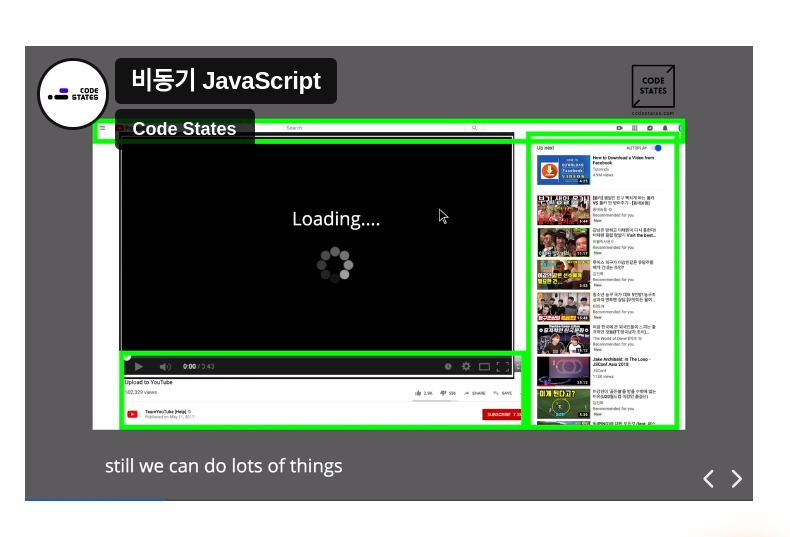Click the 'Up next' label
This screenshot has width=790, height=537.
point(545,148)
